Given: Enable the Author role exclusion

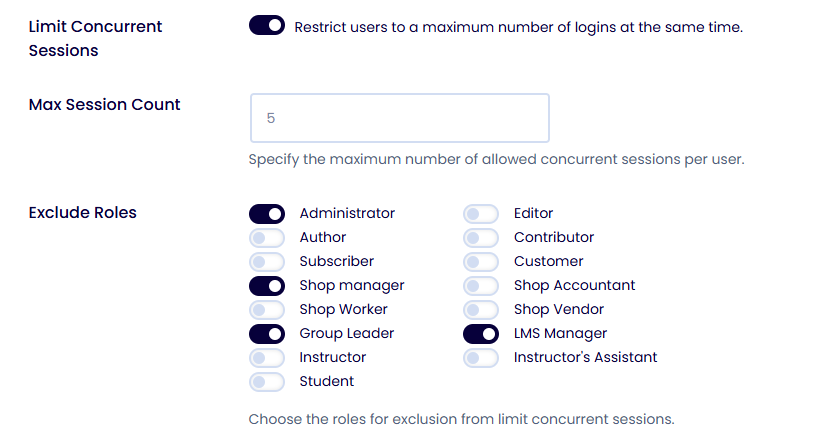Looking at the screenshot, I should tap(267, 237).
